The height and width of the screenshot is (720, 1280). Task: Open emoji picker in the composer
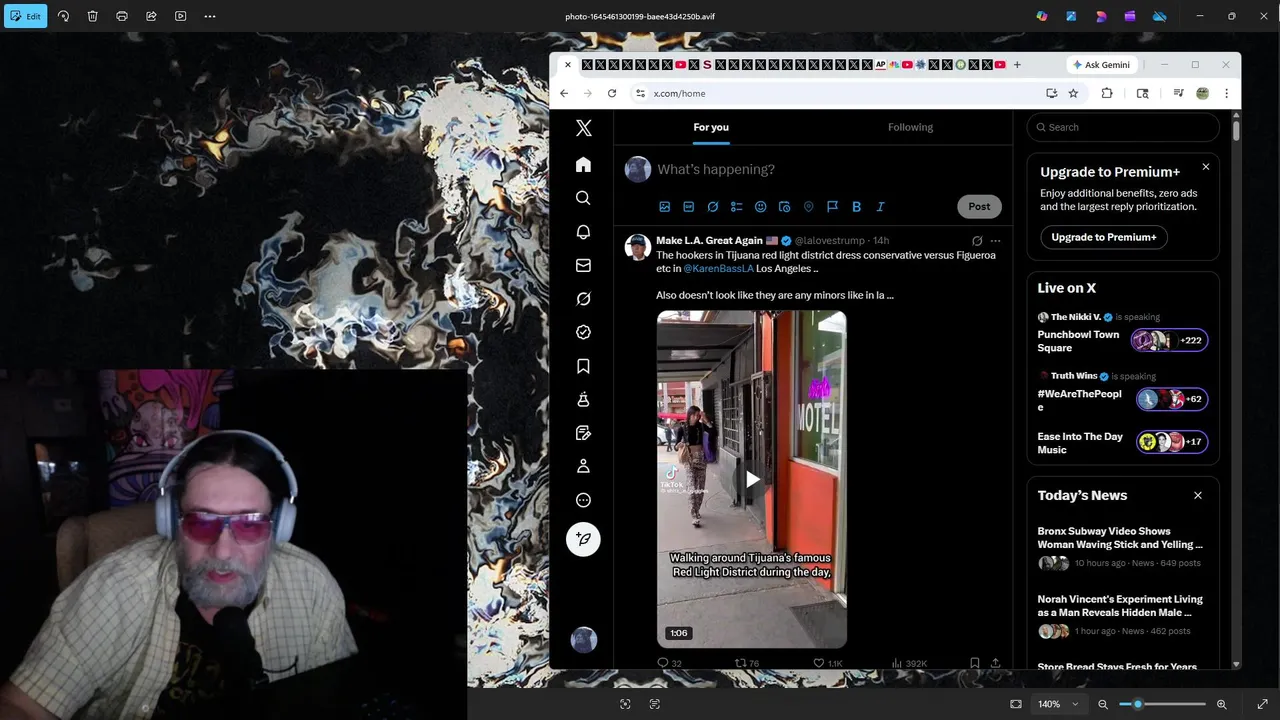point(760,207)
